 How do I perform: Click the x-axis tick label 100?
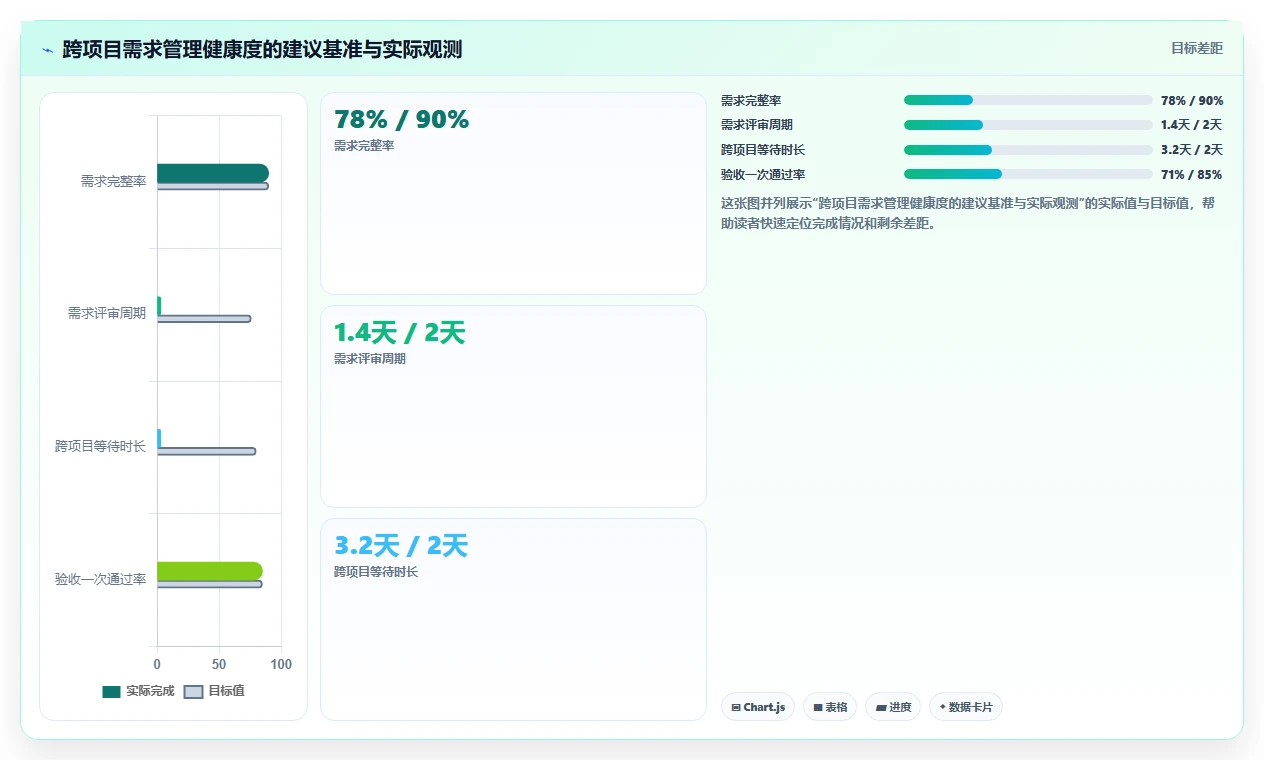(x=281, y=664)
